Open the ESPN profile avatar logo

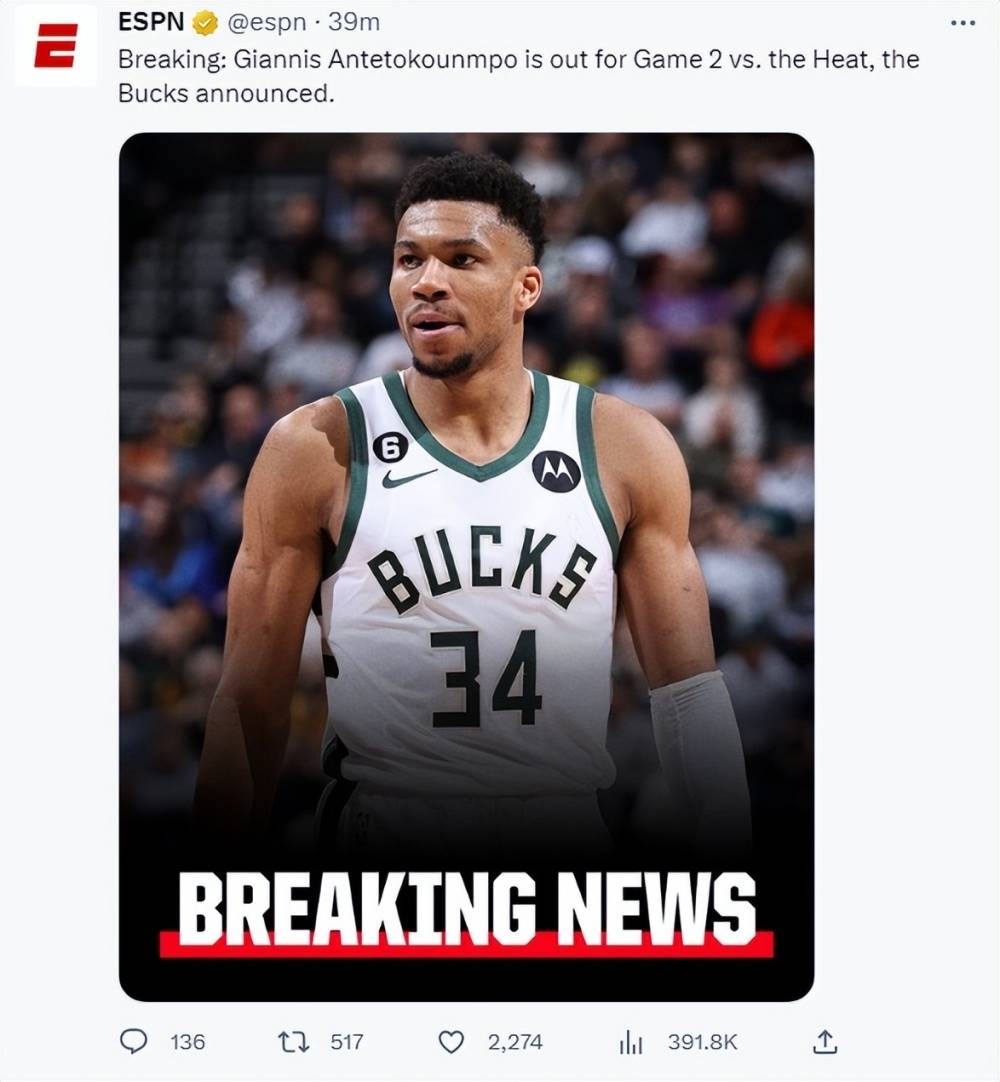55,46
